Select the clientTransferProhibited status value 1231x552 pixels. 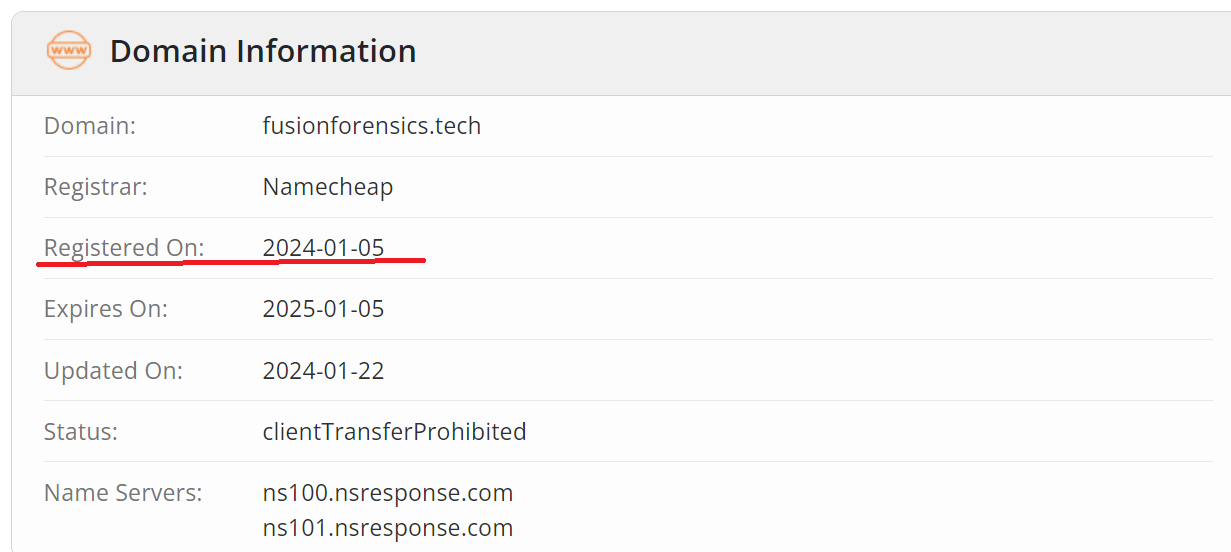click(394, 432)
